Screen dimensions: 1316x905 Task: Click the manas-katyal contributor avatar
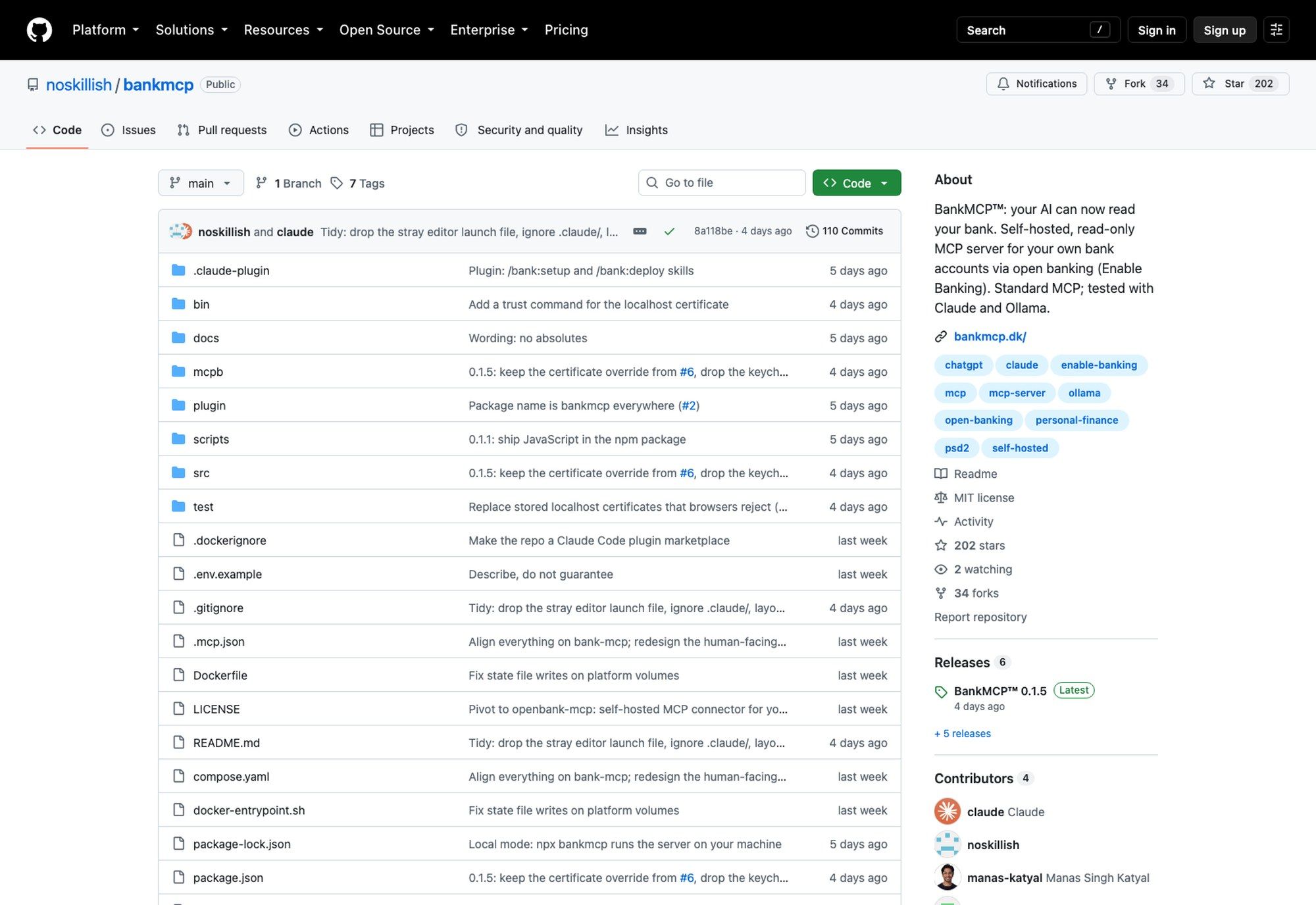948,877
